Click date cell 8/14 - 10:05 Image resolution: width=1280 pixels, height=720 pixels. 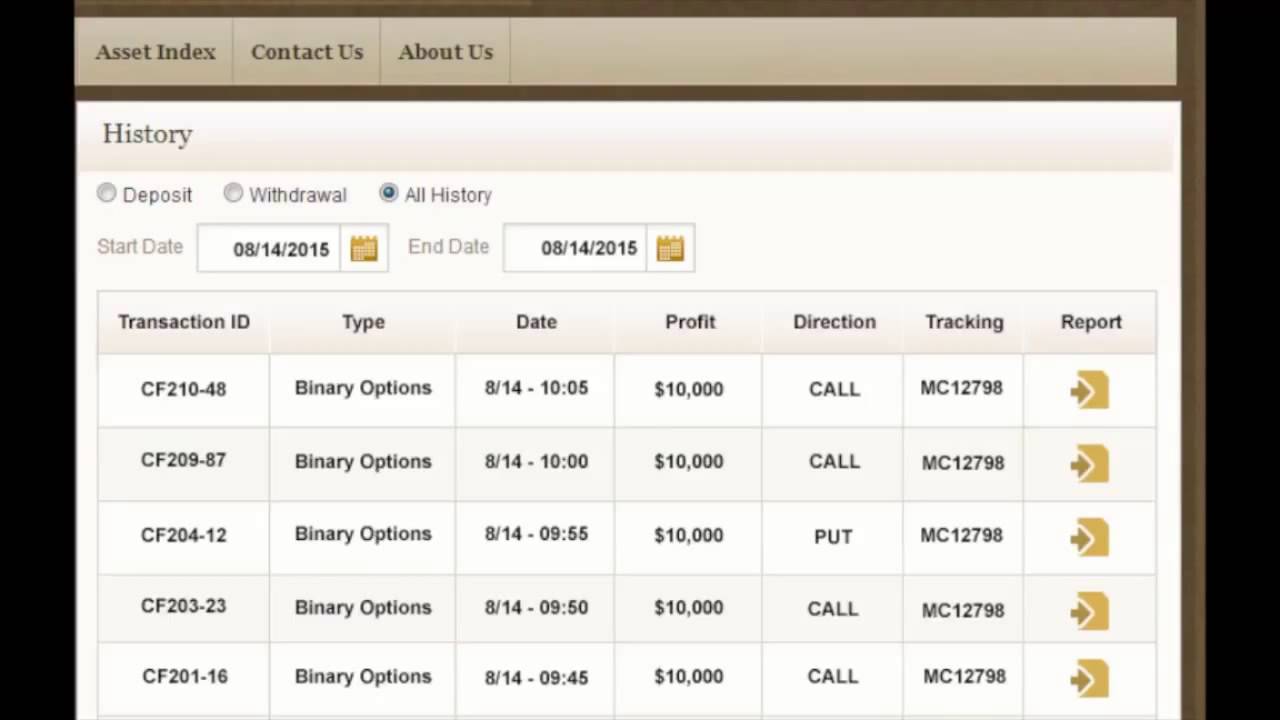[536, 388]
